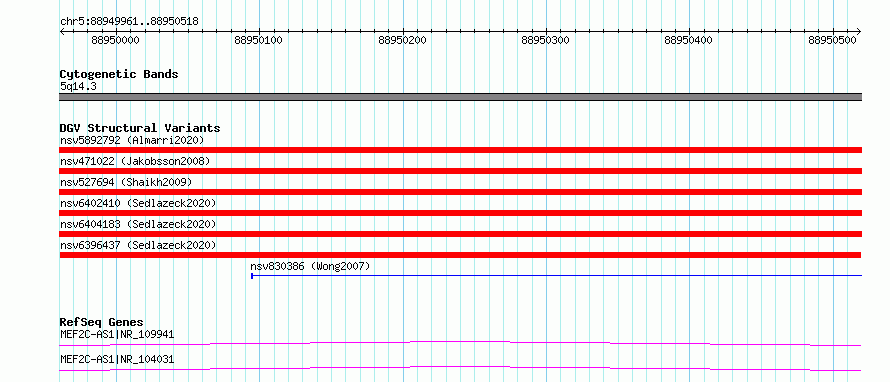890x382 pixels.
Task: Click ruler tick label 88950100
Action: pos(259,40)
